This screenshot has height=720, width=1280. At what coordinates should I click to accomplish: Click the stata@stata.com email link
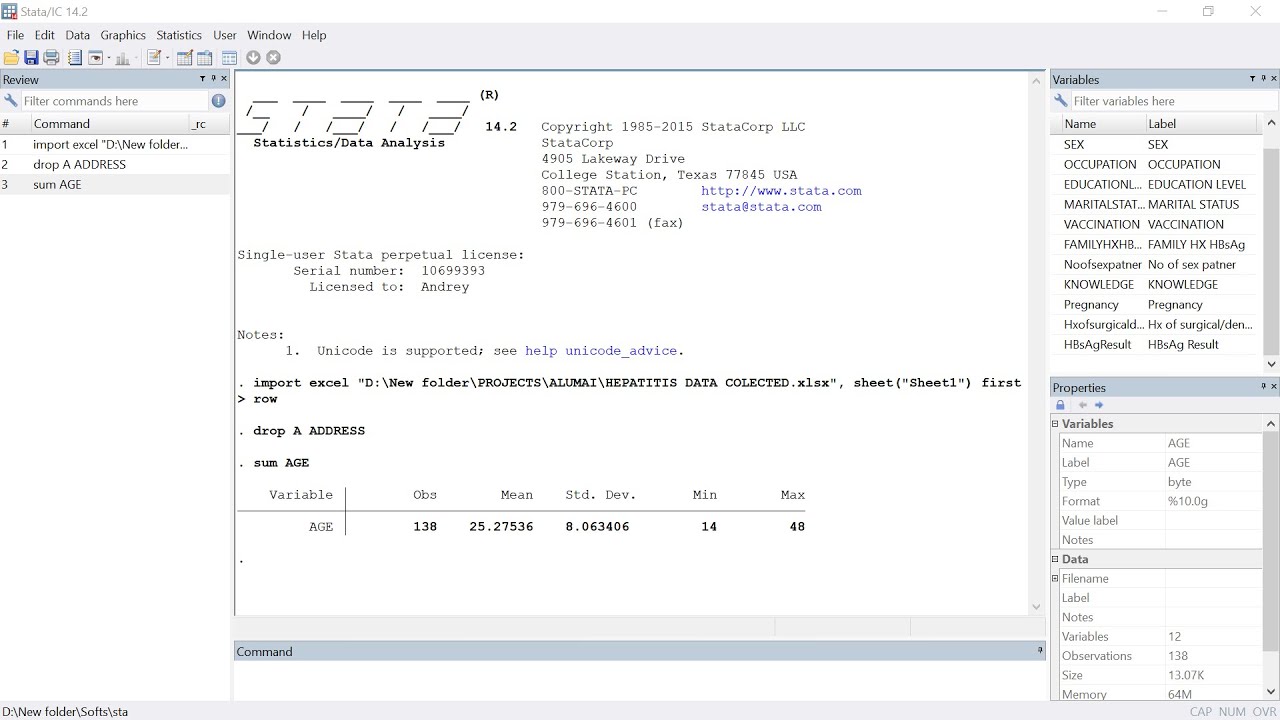coord(761,207)
